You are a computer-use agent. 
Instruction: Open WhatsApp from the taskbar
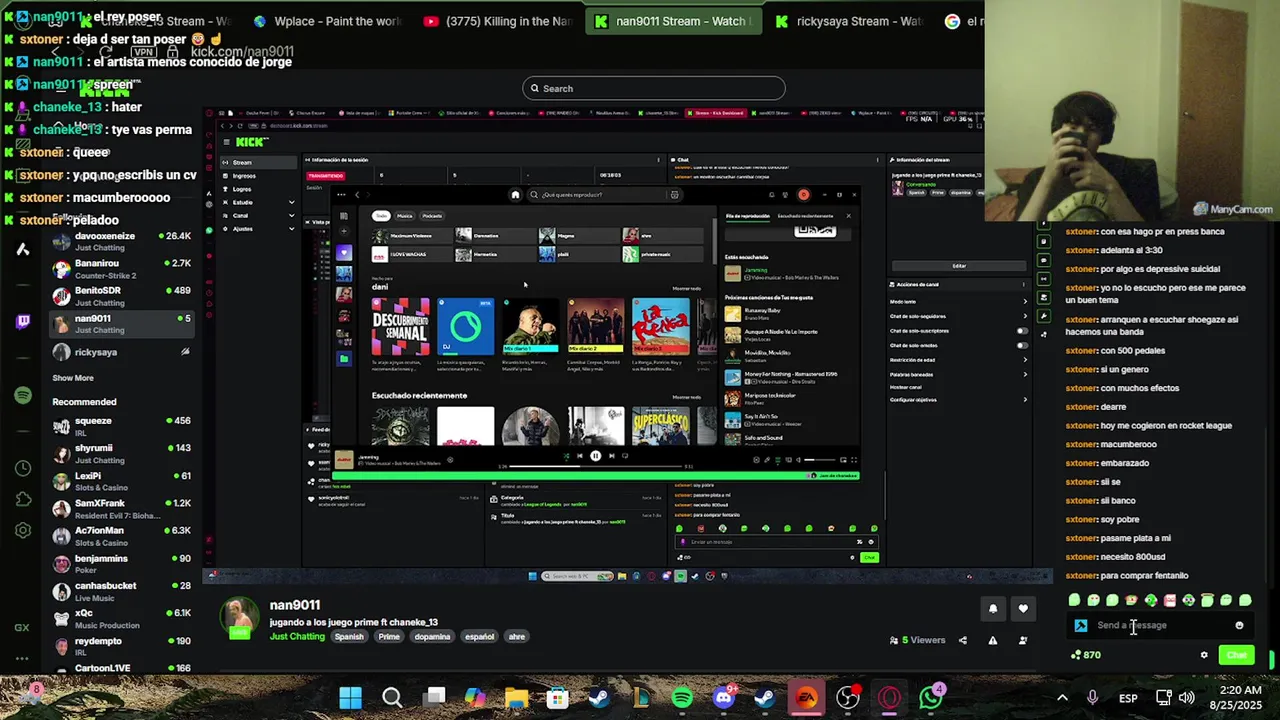931,697
